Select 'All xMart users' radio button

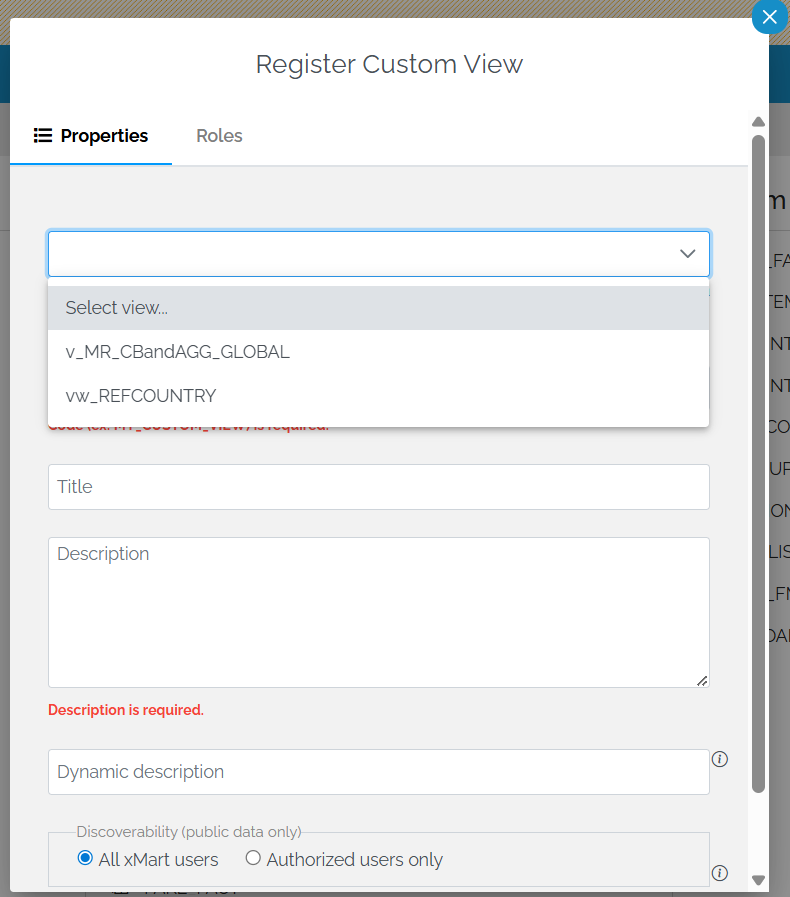coord(85,857)
